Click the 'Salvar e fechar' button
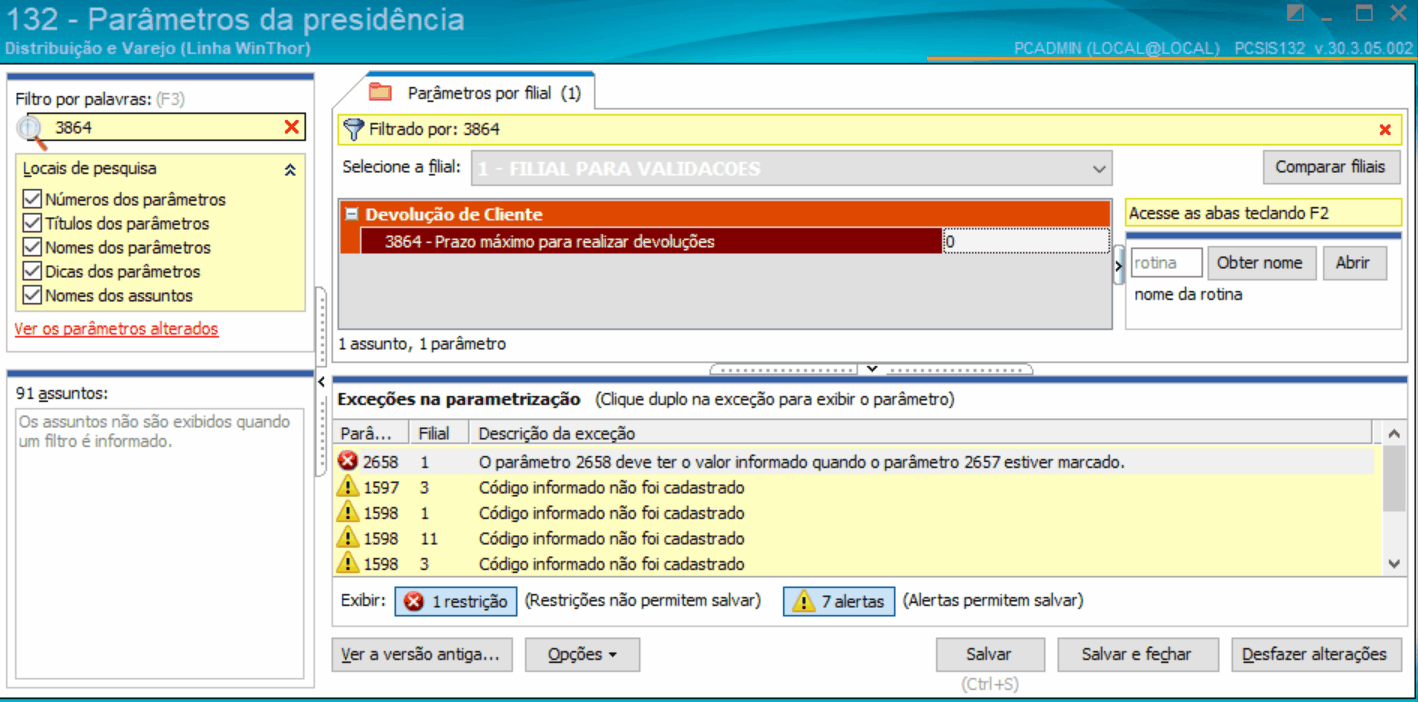 click(1137, 655)
